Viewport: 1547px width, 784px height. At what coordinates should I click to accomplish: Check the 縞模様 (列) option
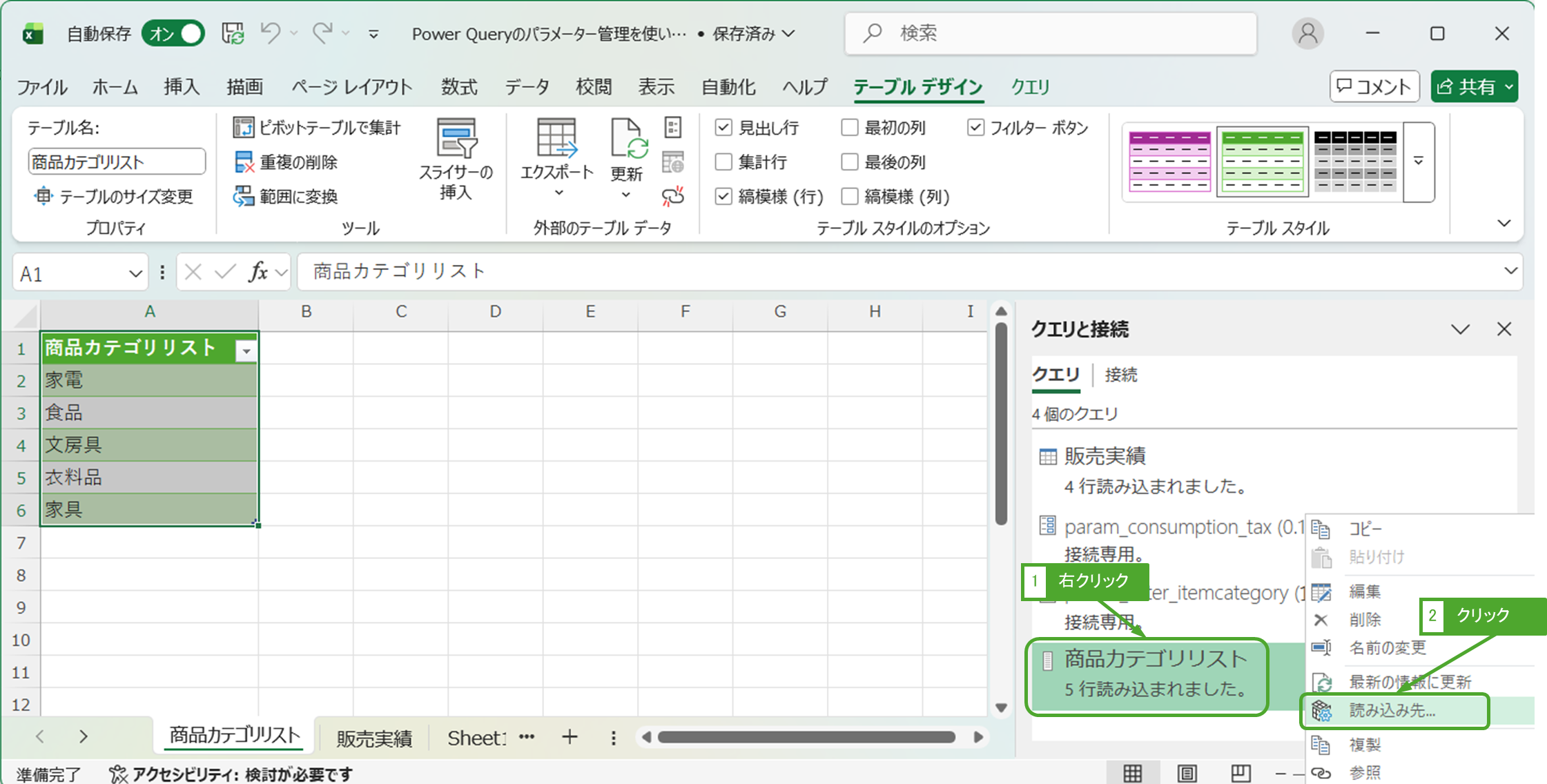(850, 197)
